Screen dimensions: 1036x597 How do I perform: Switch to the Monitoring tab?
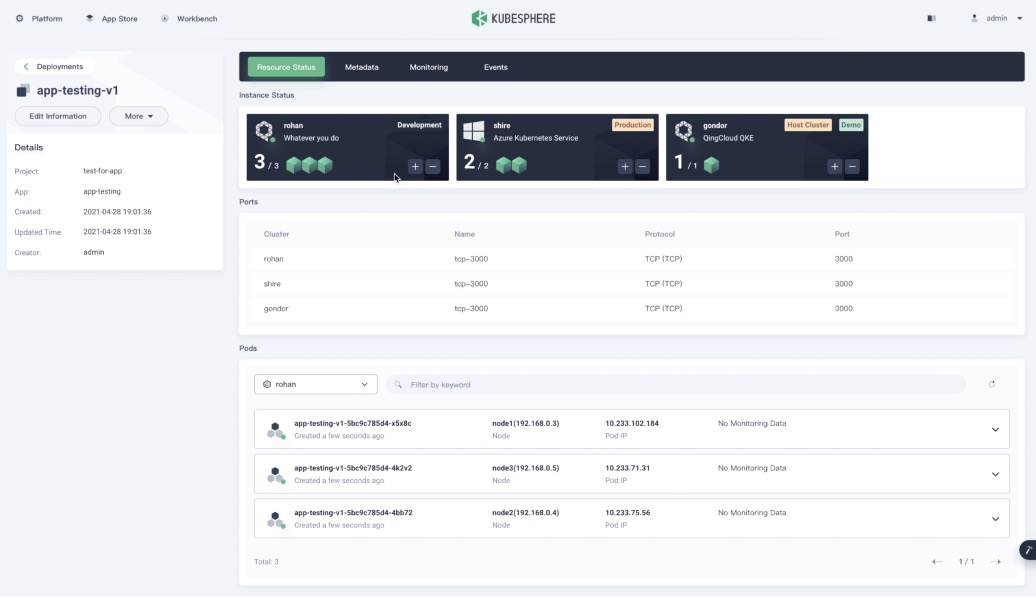click(428, 67)
